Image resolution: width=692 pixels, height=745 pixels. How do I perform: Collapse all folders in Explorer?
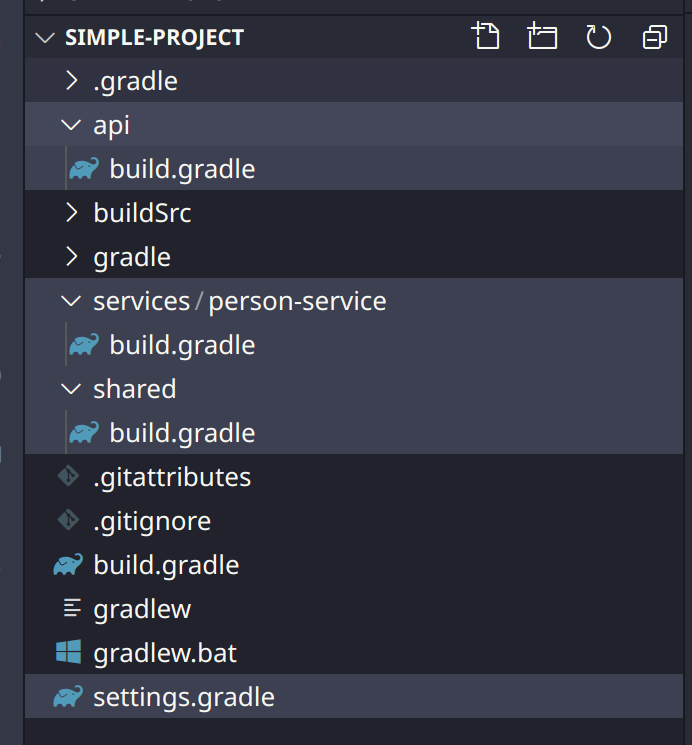tap(655, 38)
